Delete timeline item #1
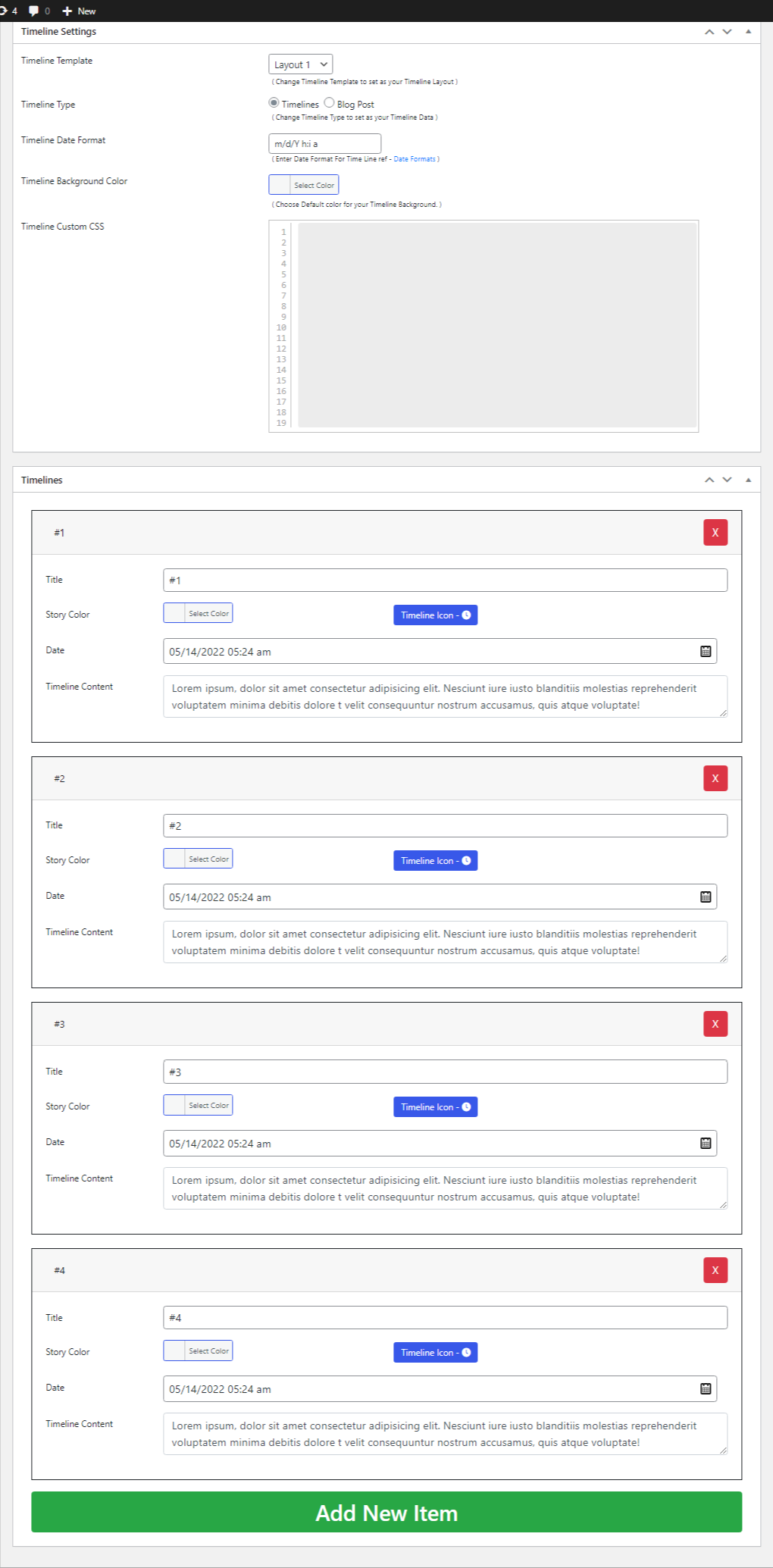This screenshot has height=1568, width=773. tap(715, 532)
